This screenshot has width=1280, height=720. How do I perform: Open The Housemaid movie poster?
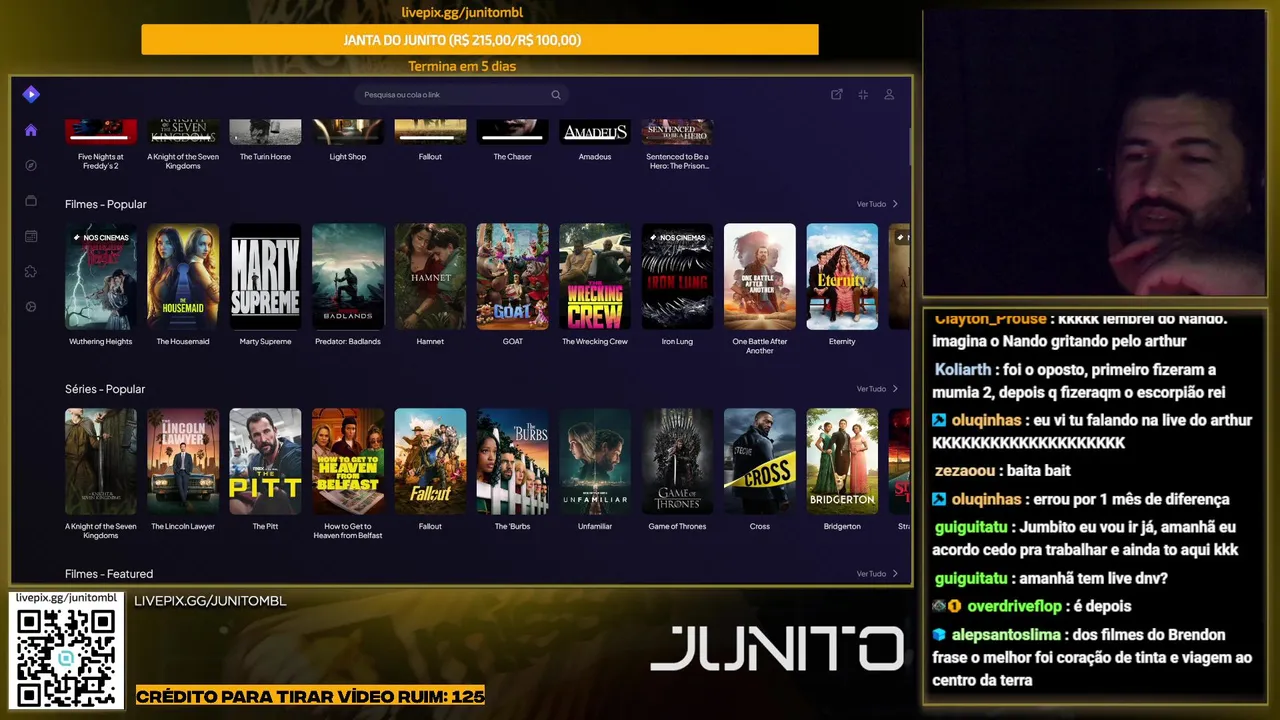pos(183,277)
